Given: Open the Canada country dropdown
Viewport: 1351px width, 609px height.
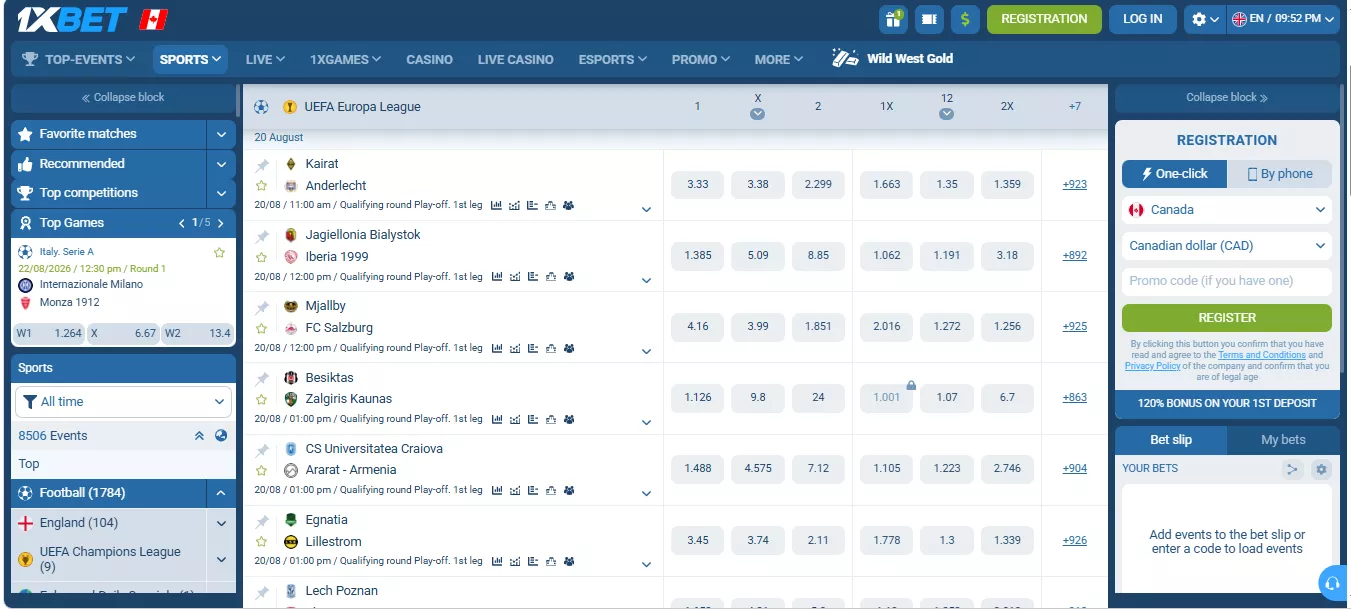Looking at the screenshot, I should (x=1227, y=210).
